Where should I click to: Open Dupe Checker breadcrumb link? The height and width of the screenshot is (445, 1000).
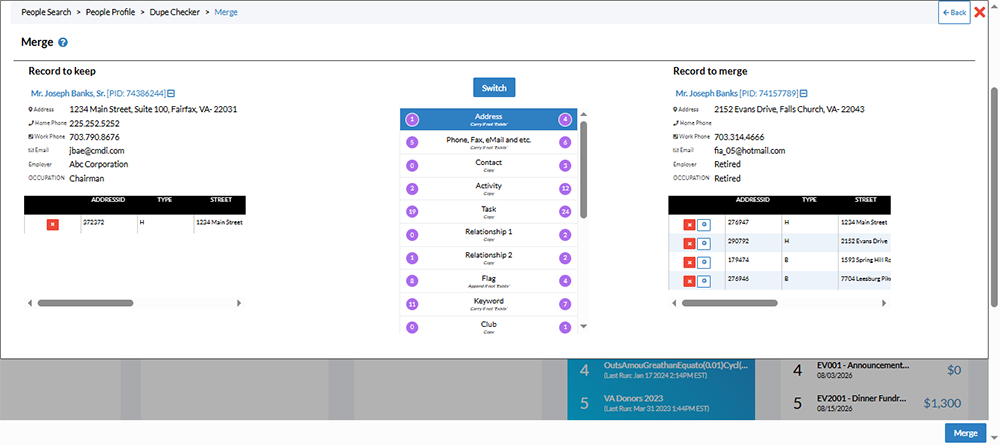[174, 12]
